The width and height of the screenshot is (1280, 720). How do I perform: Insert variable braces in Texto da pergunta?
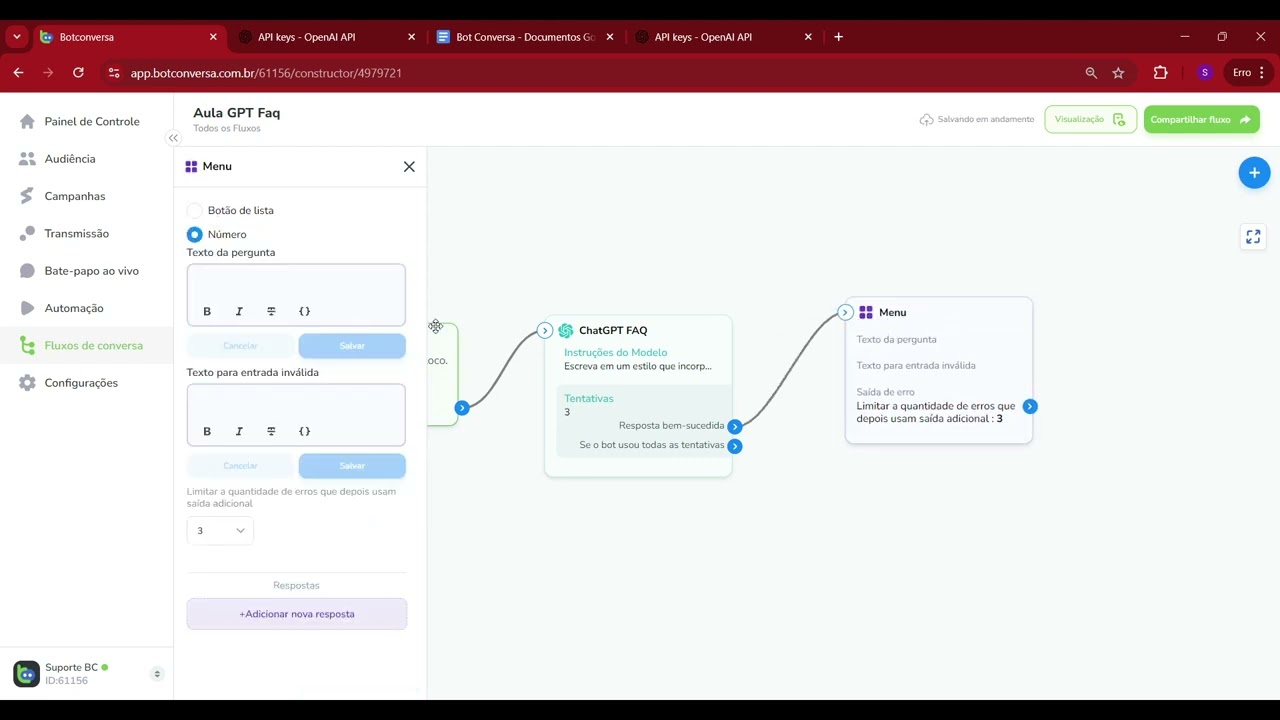tap(305, 311)
